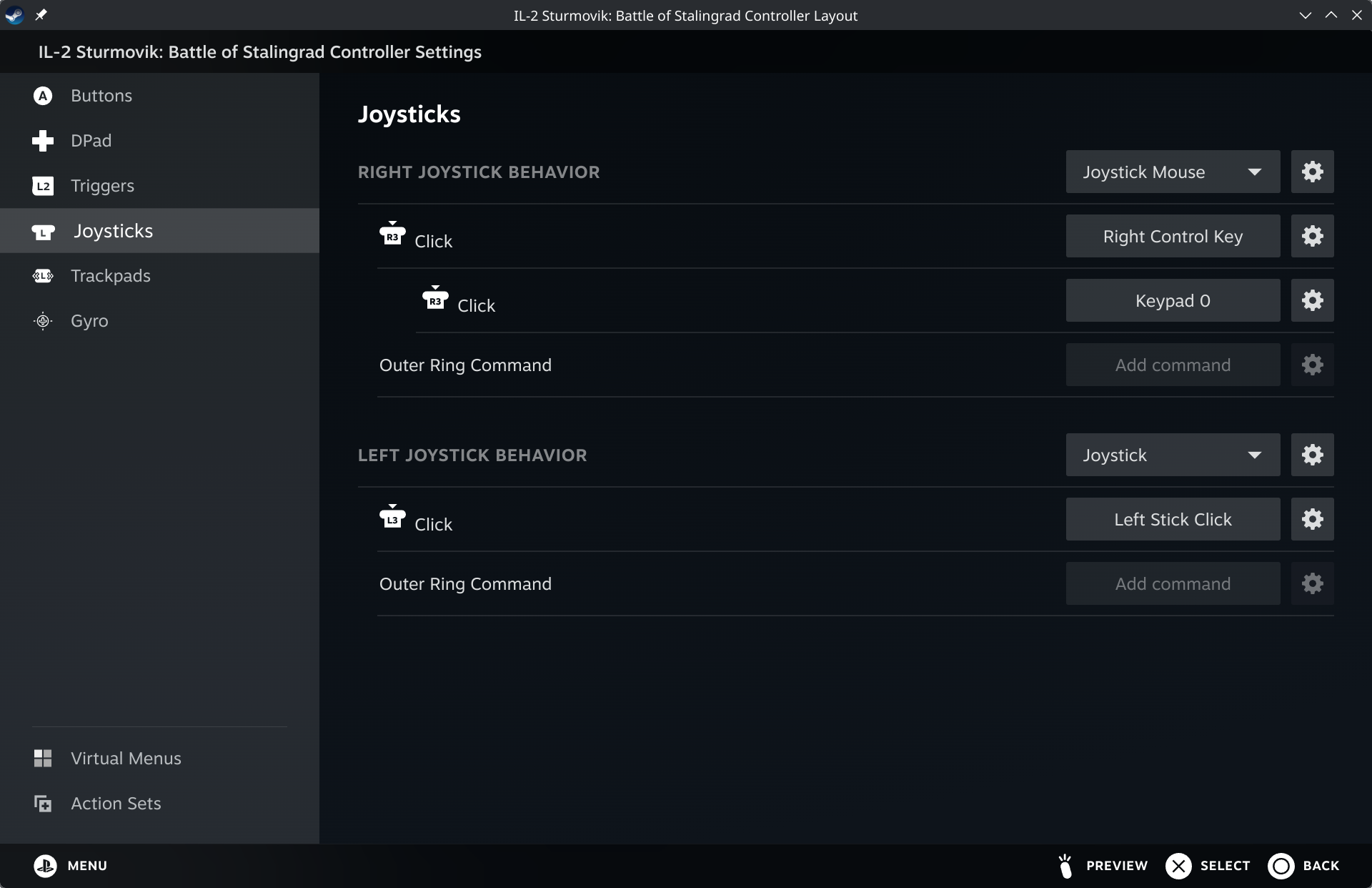
Task: Click the Right Control Key binding button
Action: point(1172,236)
